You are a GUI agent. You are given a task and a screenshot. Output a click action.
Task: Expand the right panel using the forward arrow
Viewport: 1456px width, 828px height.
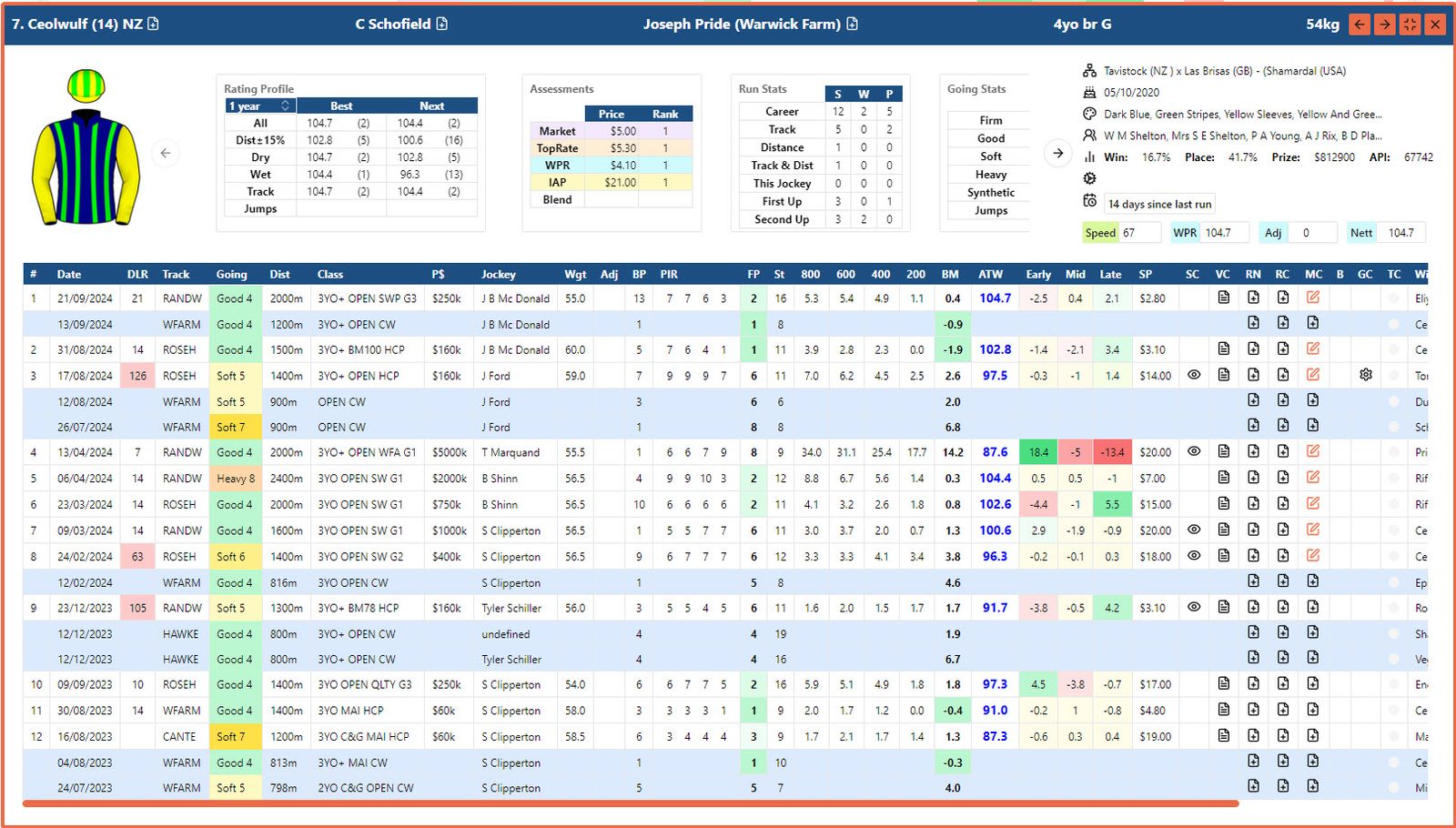(1058, 154)
